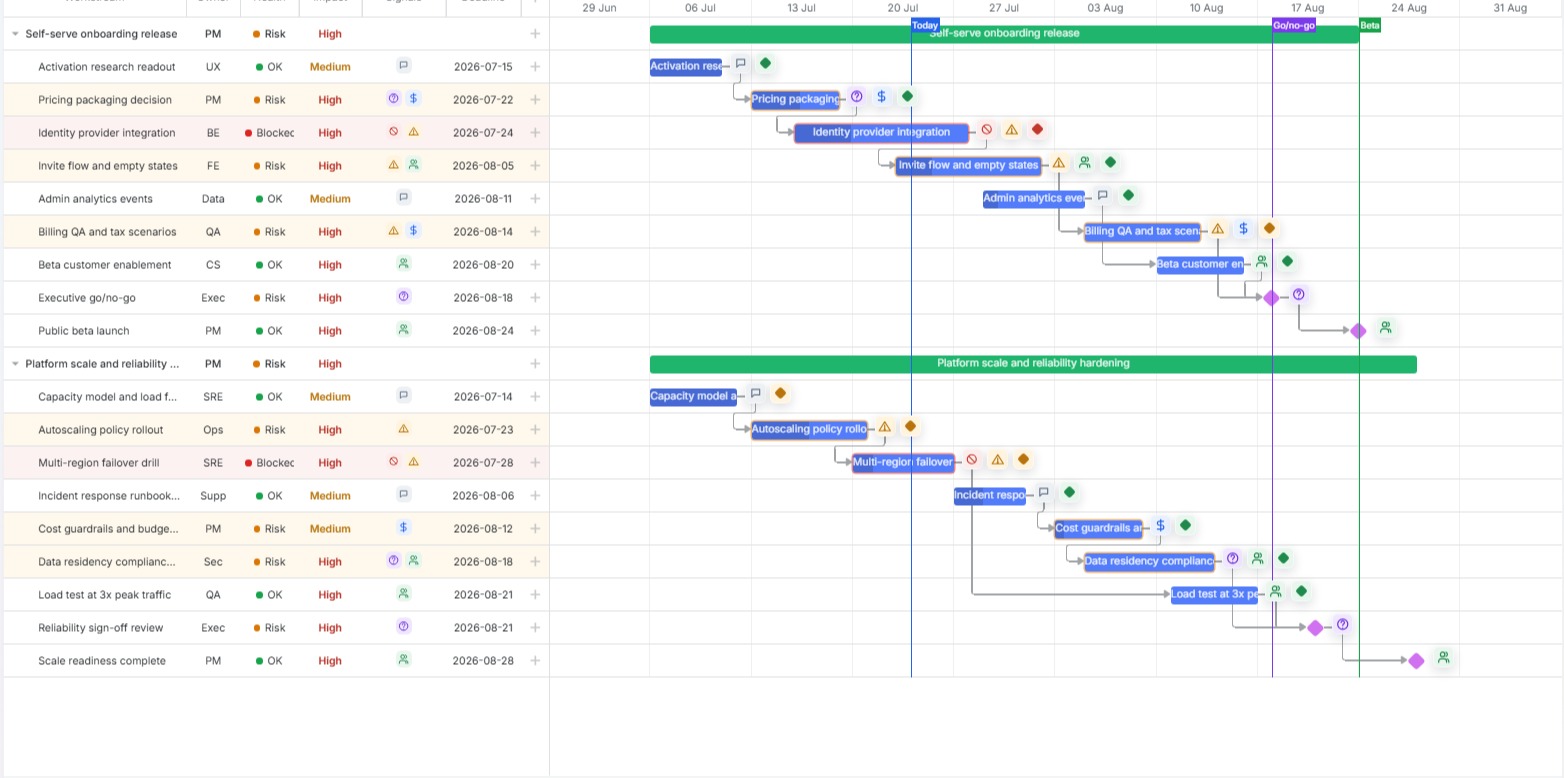Viewport: 1564px width, 778px height.
Task: Collapse the Platform scale and reliability group
Action: pos(15,364)
